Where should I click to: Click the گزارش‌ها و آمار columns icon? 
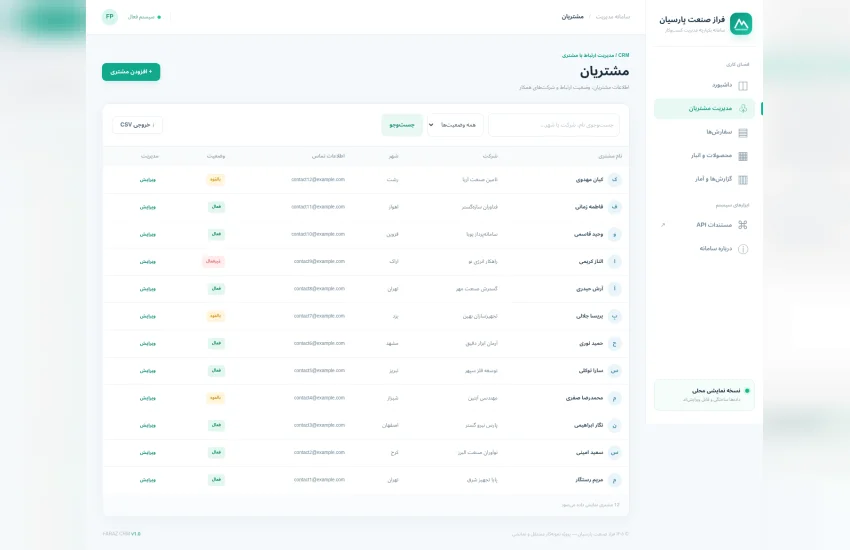click(x=743, y=179)
